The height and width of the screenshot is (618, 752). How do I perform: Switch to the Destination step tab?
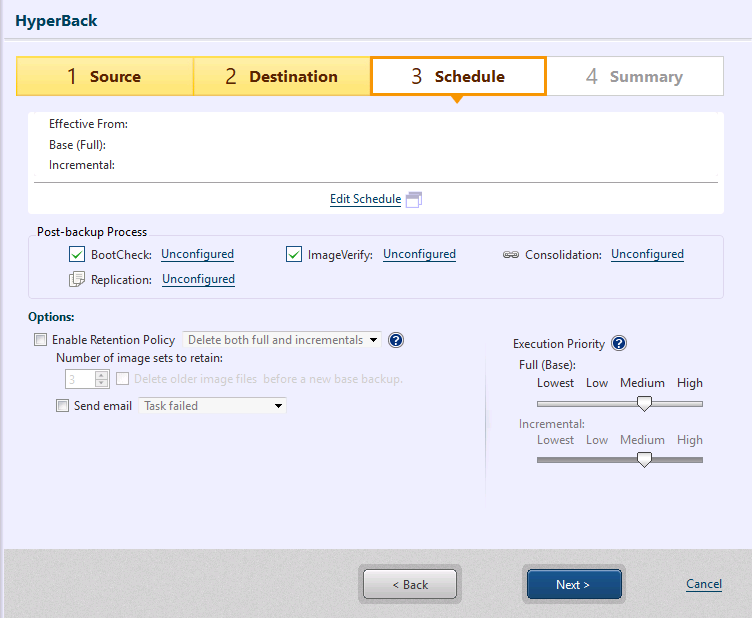281,76
